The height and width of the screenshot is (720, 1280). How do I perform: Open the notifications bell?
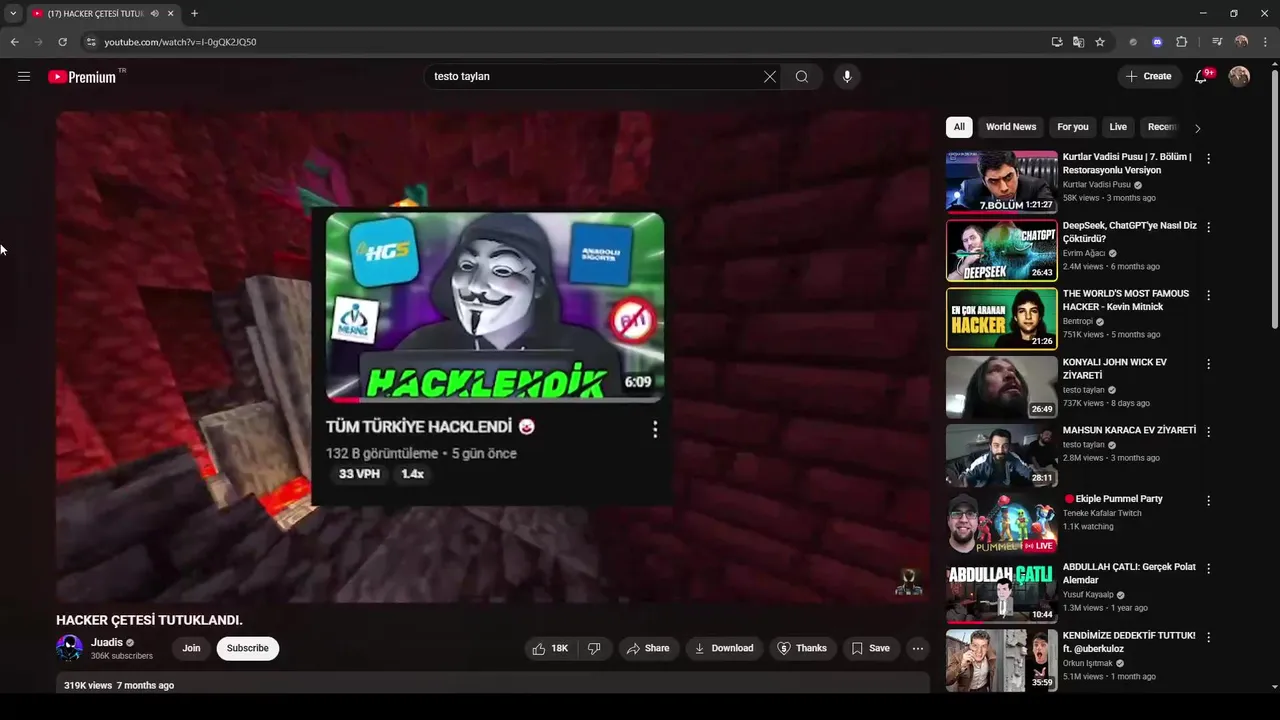1202,76
